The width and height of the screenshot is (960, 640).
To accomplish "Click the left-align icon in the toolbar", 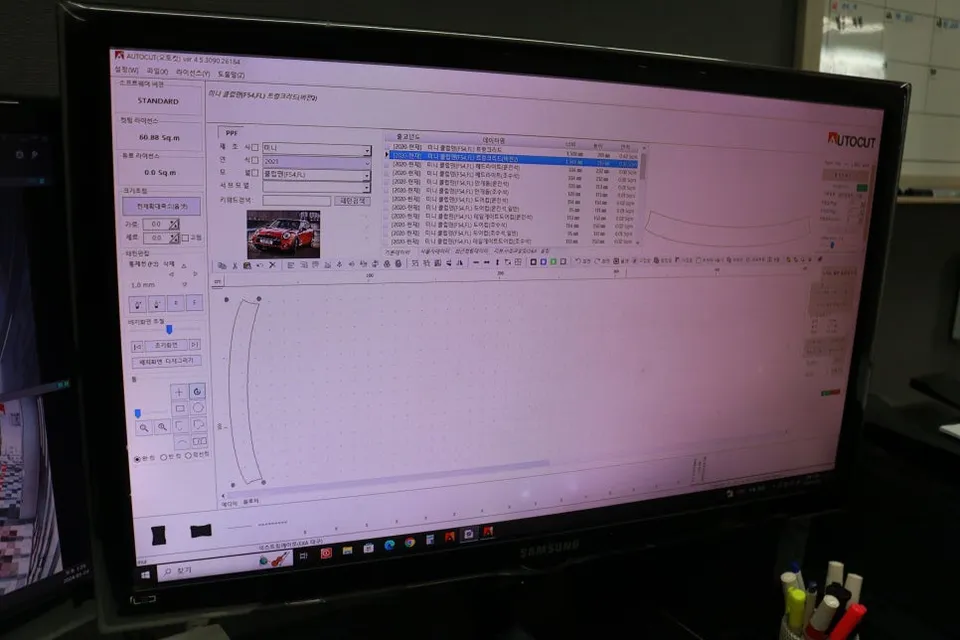I will [290, 265].
